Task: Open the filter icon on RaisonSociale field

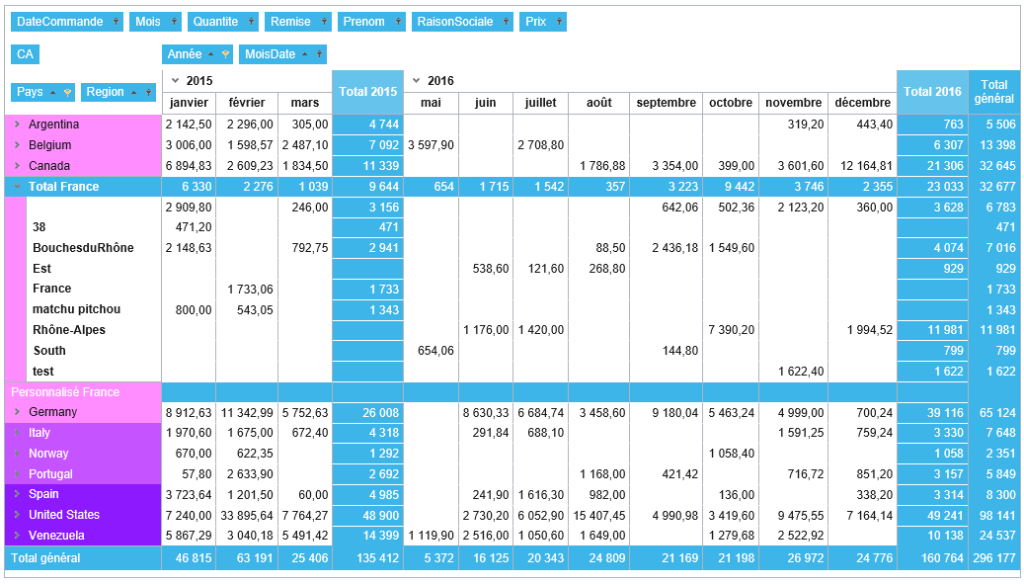Action: coord(506,22)
